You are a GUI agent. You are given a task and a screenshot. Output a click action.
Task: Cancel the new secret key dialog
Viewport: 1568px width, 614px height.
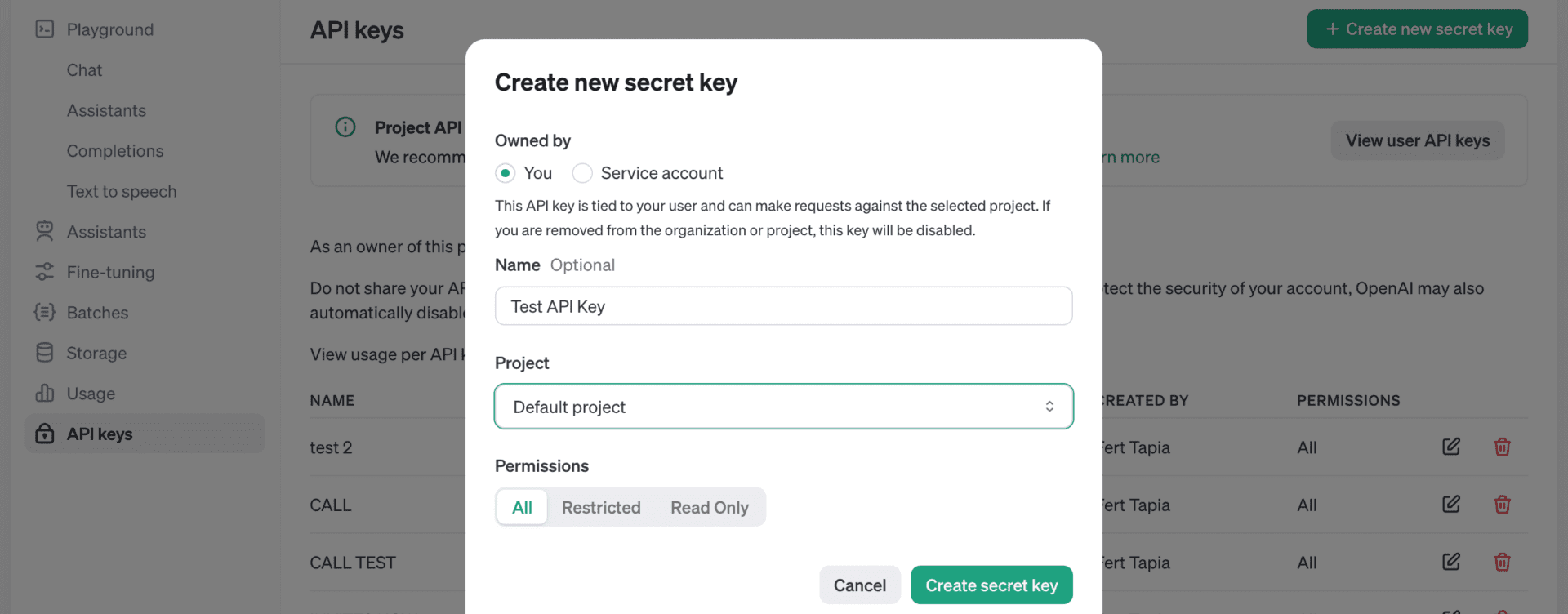[x=859, y=585]
